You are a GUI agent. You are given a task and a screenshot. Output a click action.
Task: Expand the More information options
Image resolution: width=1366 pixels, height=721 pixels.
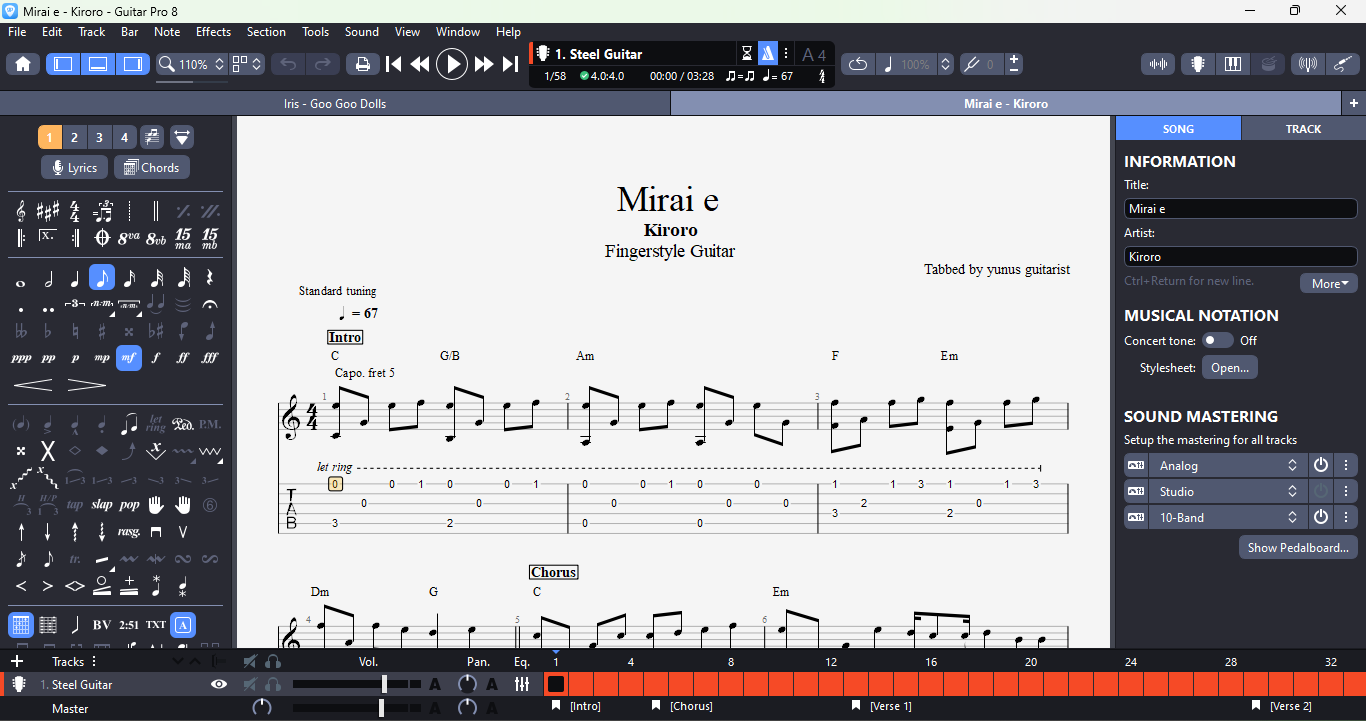coord(1329,284)
